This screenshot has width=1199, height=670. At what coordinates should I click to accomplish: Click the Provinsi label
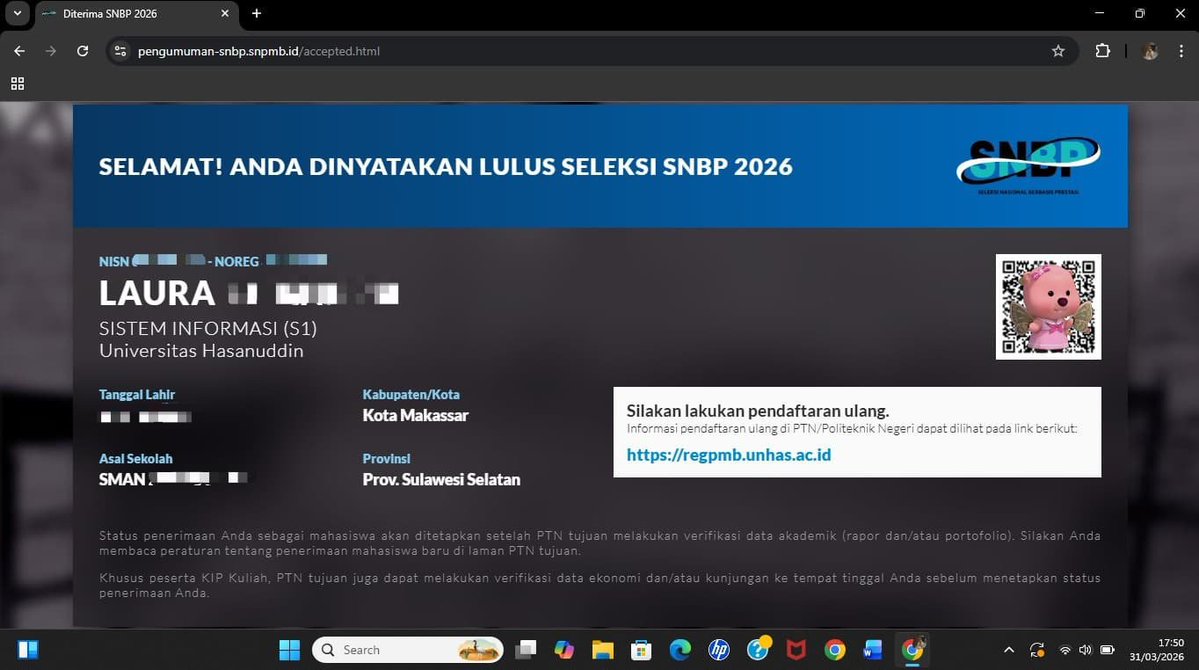(x=386, y=459)
